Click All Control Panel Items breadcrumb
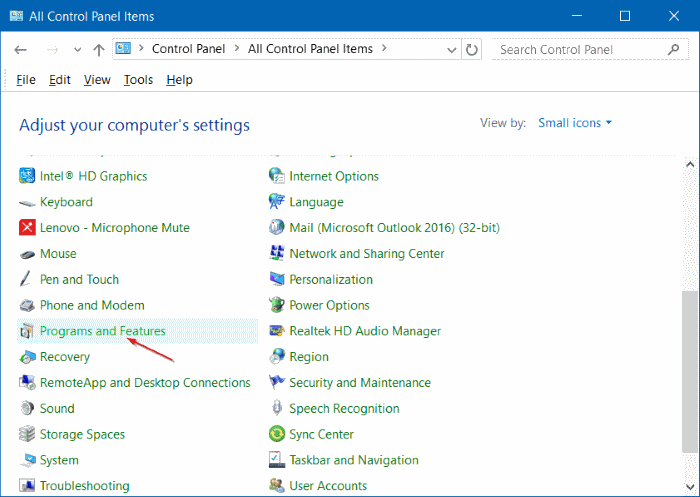Screen dimensions: 700x497 click(x=310, y=49)
